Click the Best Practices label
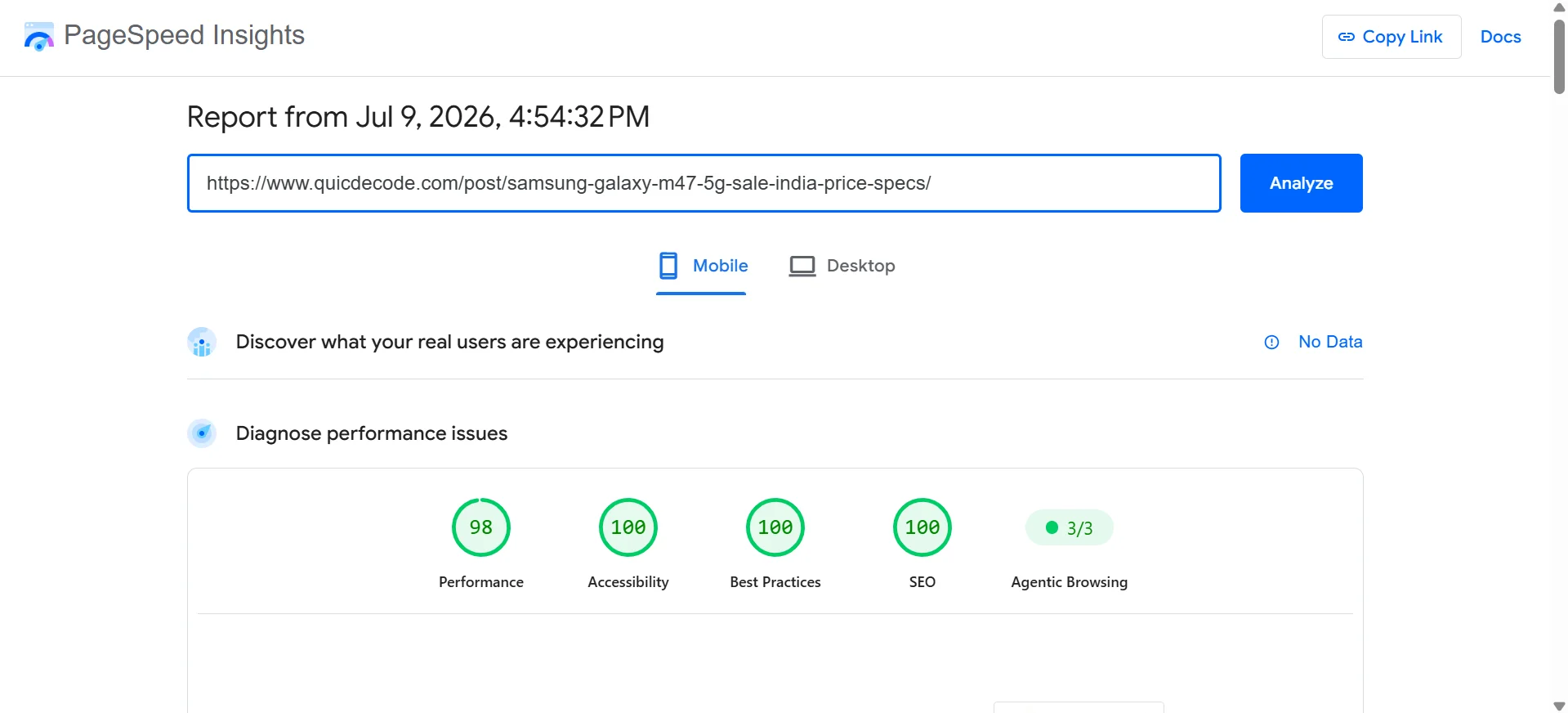The width and height of the screenshot is (1568, 713). [775, 582]
